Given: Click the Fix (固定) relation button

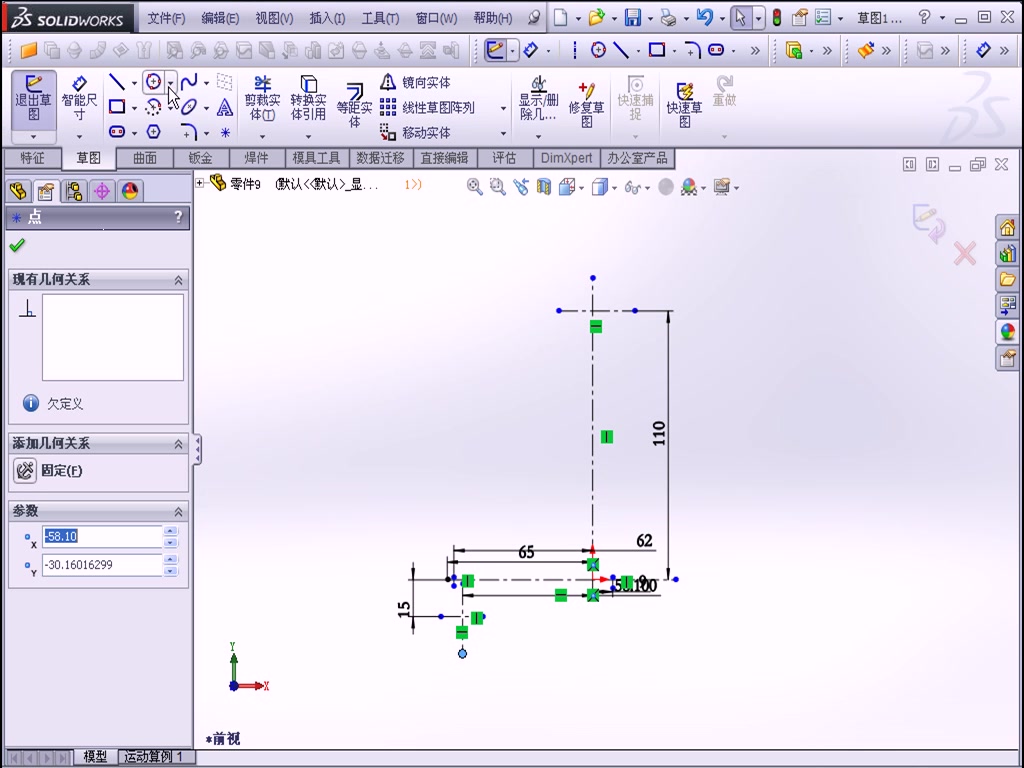Looking at the screenshot, I should 49,470.
